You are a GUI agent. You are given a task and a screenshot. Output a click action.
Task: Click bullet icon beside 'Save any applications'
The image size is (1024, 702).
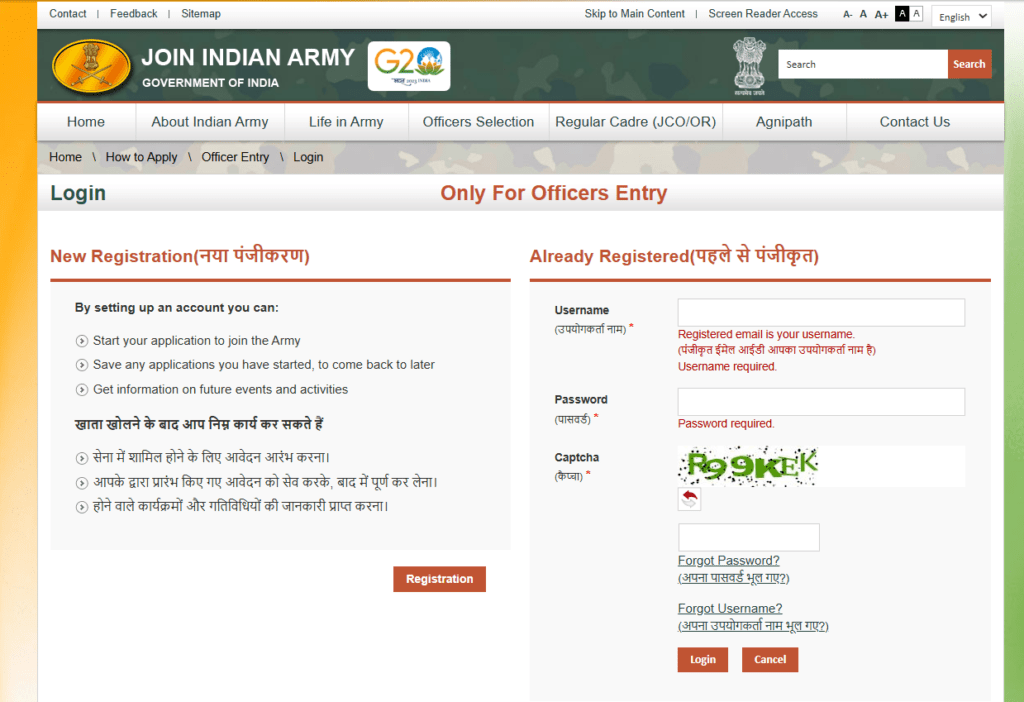click(x=82, y=365)
